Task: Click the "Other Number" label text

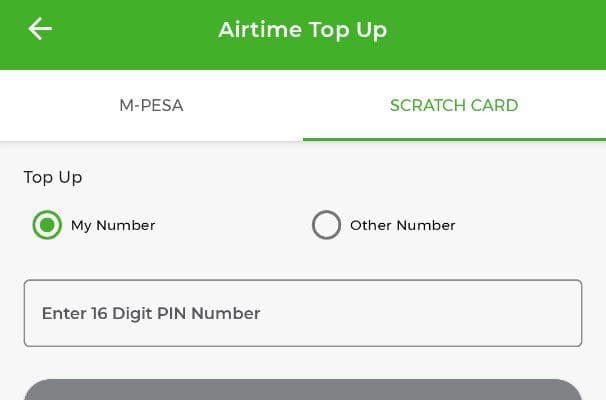Action: point(403,225)
